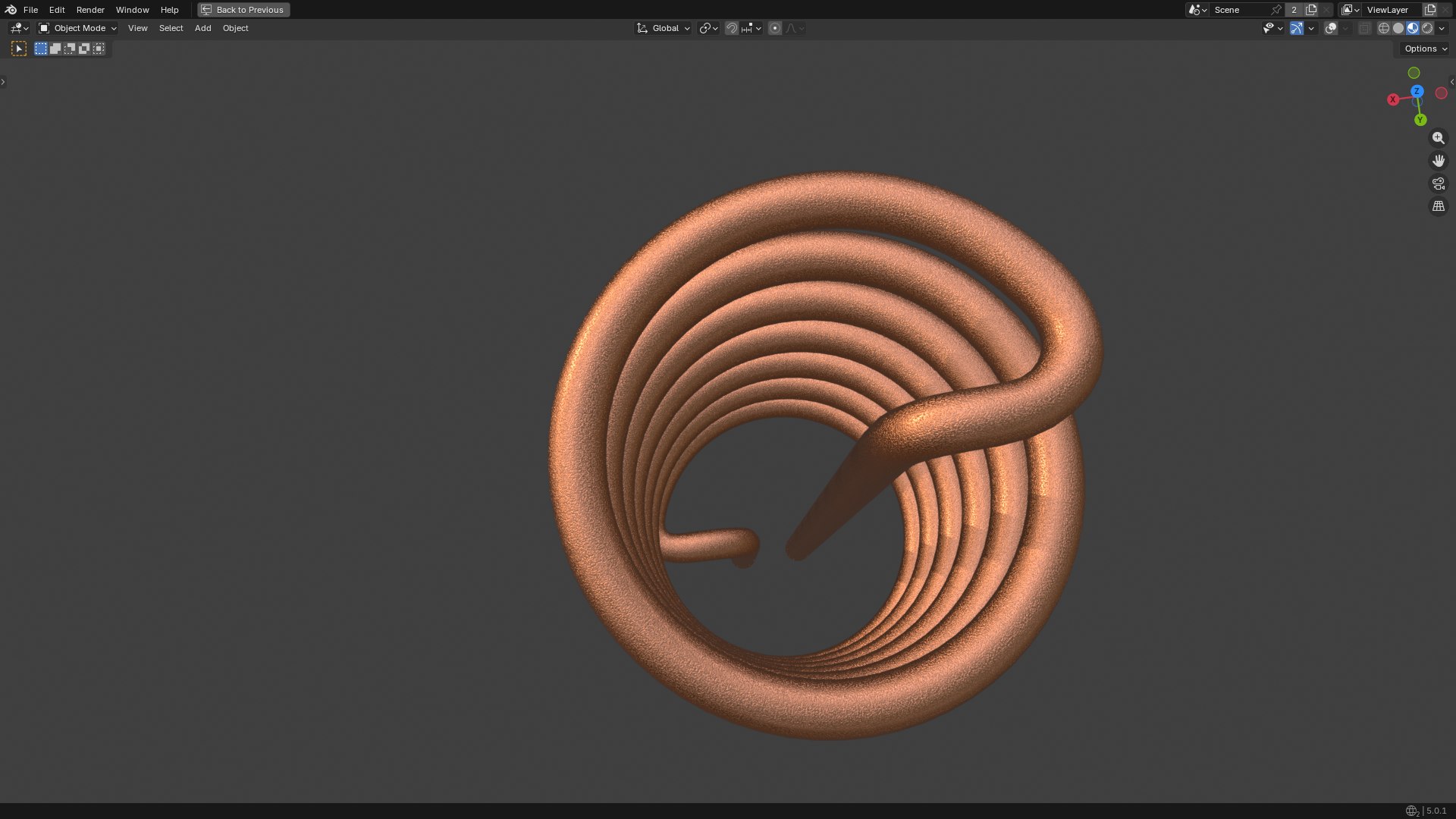Open the View menu in viewport header
This screenshot has height=819, width=1456.
pos(137,28)
